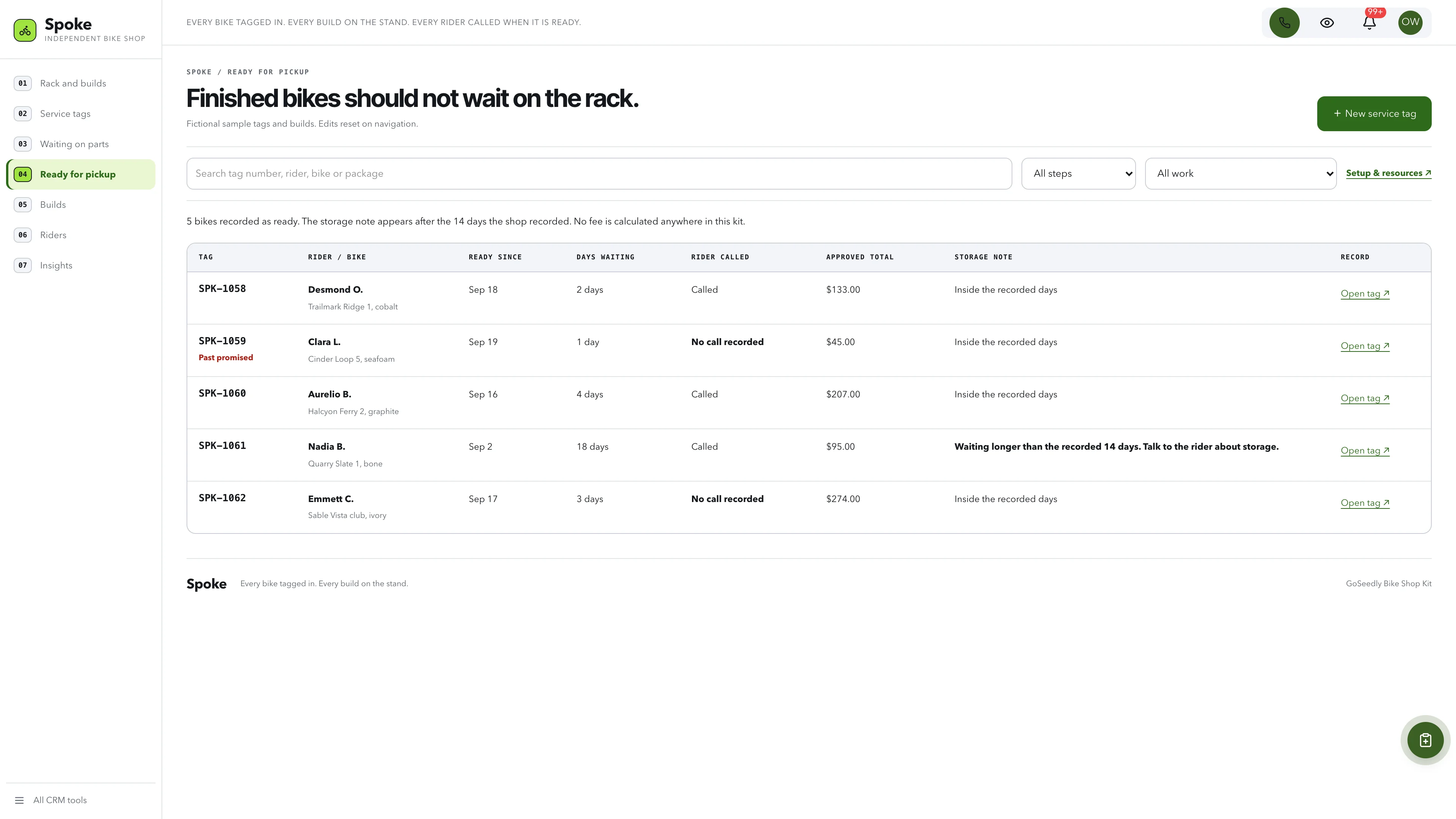Click the Spoke bicycle logo icon

point(25,30)
